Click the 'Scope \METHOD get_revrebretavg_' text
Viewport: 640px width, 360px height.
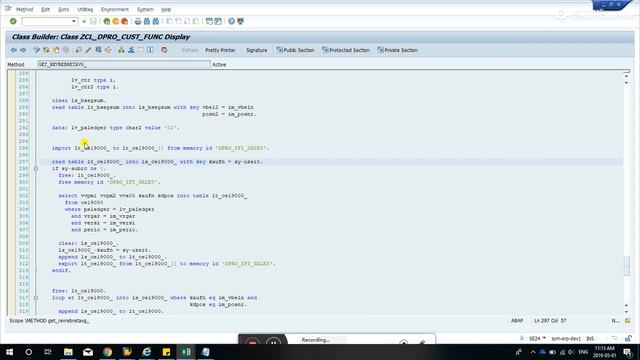click(x=49, y=321)
